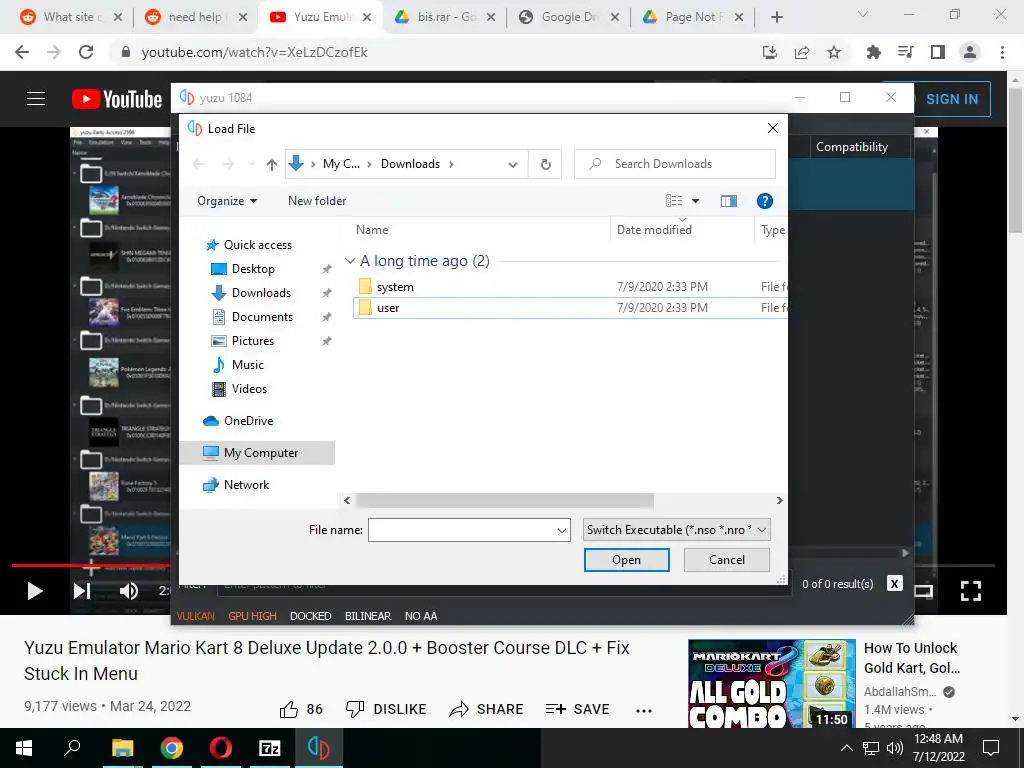The width and height of the screenshot is (1024, 768).
Task: Open the Switch Executable file type dropdown
Action: pyautogui.click(x=677, y=530)
